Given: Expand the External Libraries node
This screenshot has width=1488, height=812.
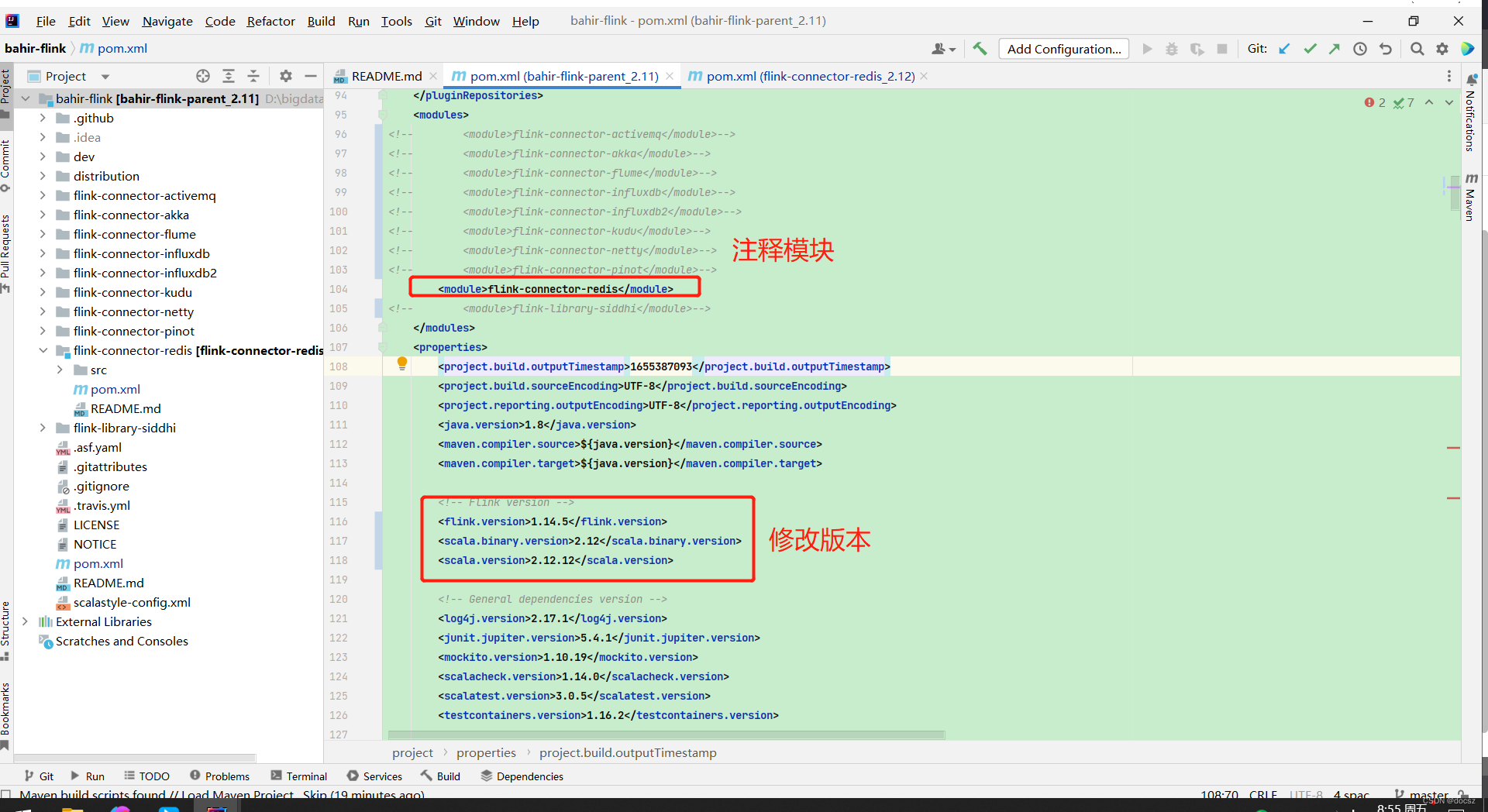Looking at the screenshot, I should [25, 621].
